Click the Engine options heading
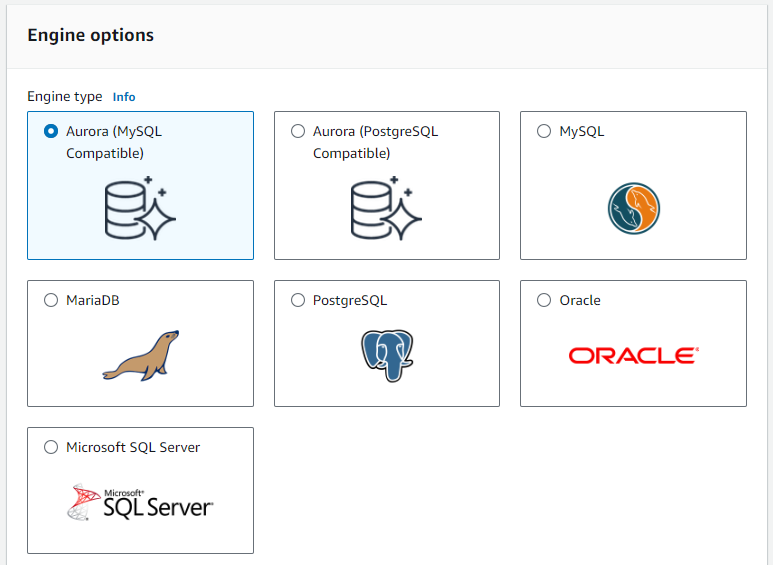Screen dimensions: 773x565 [x=91, y=35]
